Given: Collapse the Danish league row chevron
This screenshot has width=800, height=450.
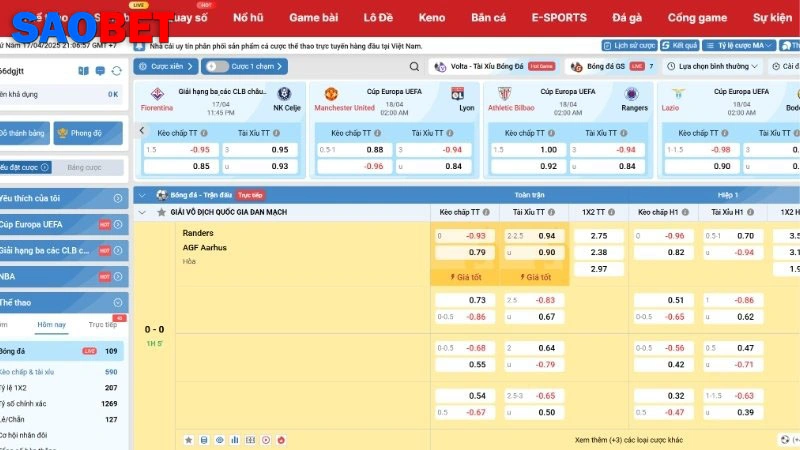Looking at the screenshot, I should point(142,212).
